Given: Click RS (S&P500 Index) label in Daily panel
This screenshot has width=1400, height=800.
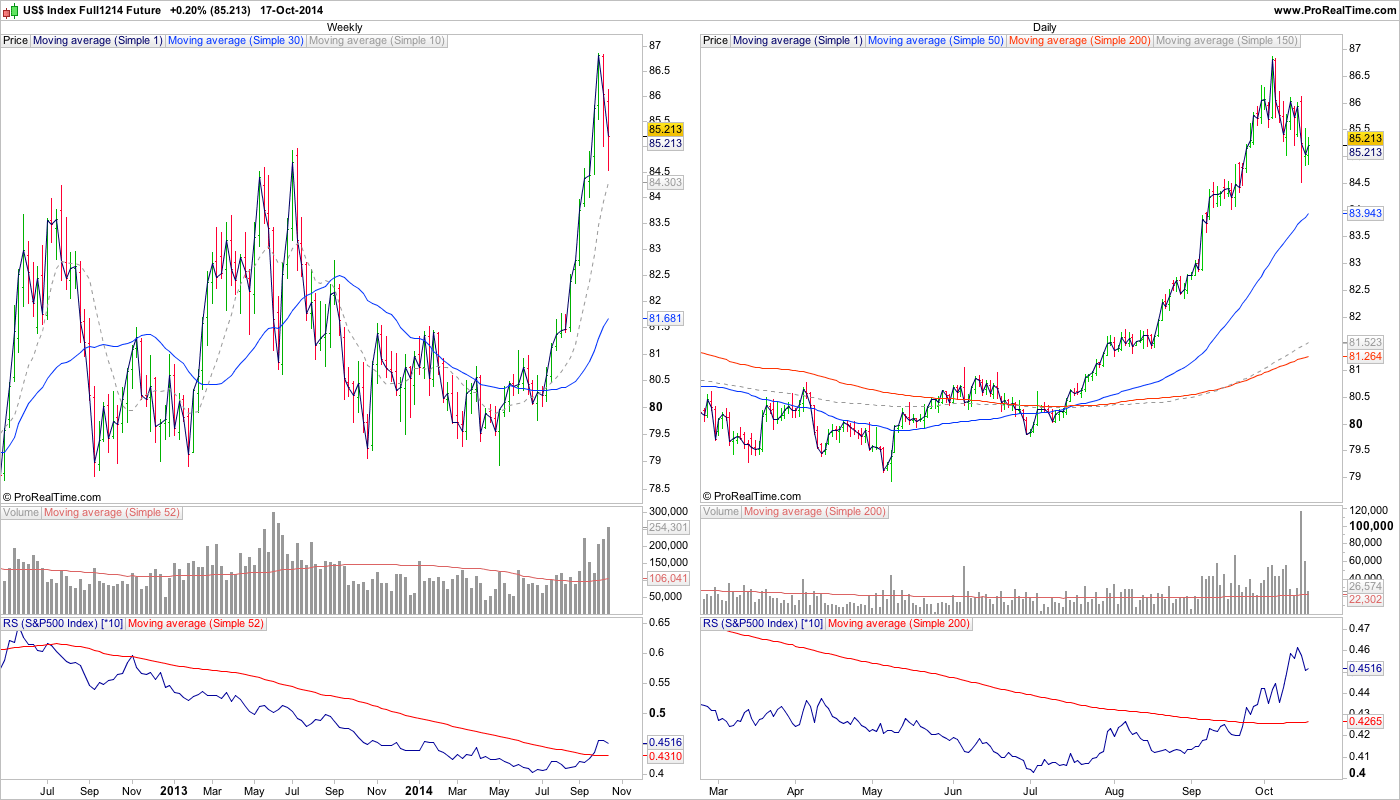Looking at the screenshot, I should coord(763,624).
